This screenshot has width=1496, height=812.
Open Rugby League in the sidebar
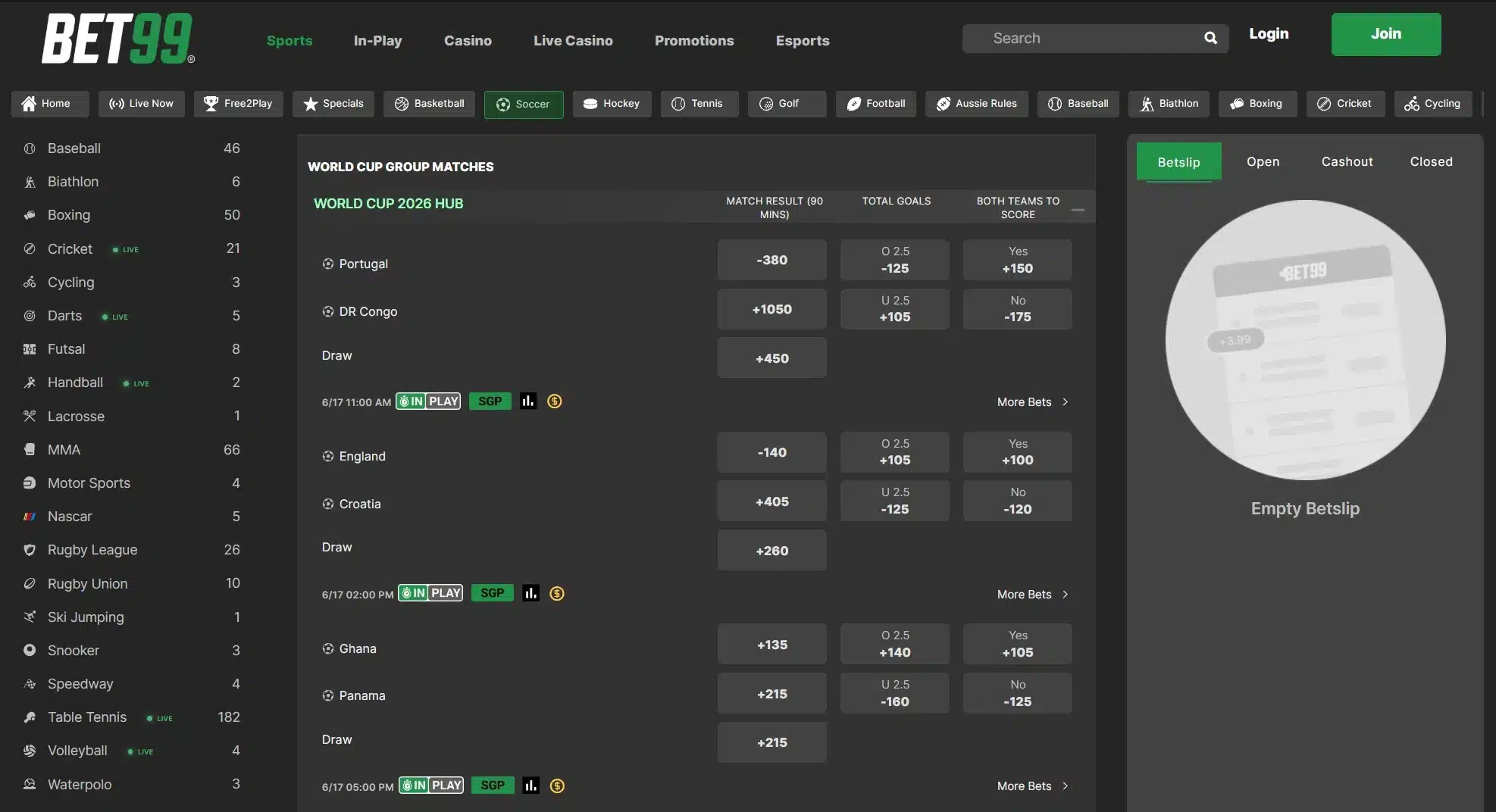tap(132, 550)
